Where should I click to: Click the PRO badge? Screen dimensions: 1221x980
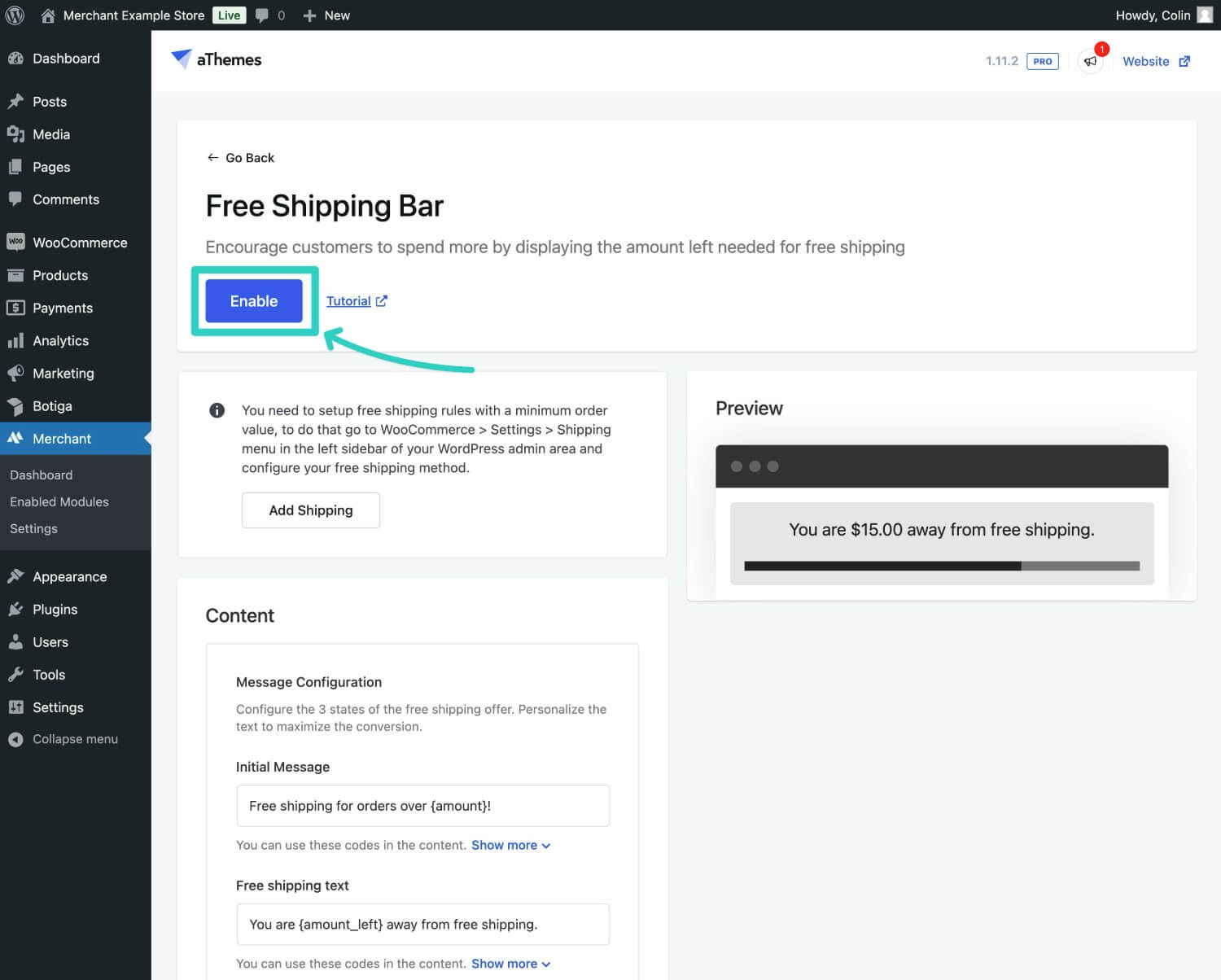(x=1043, y=61)
